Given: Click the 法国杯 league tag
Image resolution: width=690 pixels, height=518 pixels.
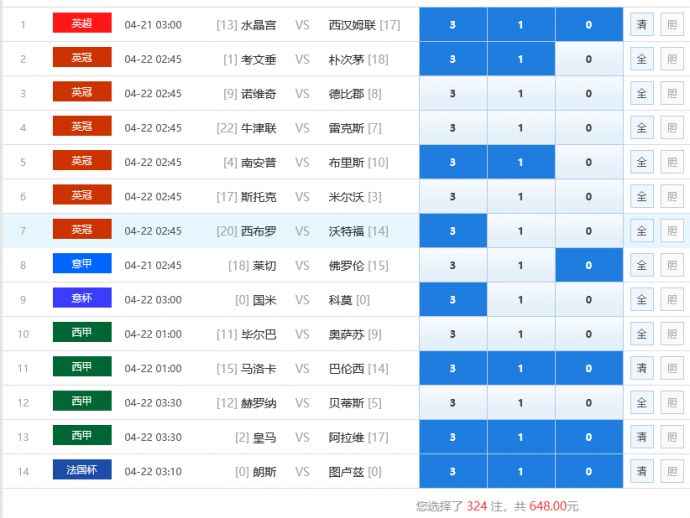Looking at the screenshot, I should (x=82, y=470).
